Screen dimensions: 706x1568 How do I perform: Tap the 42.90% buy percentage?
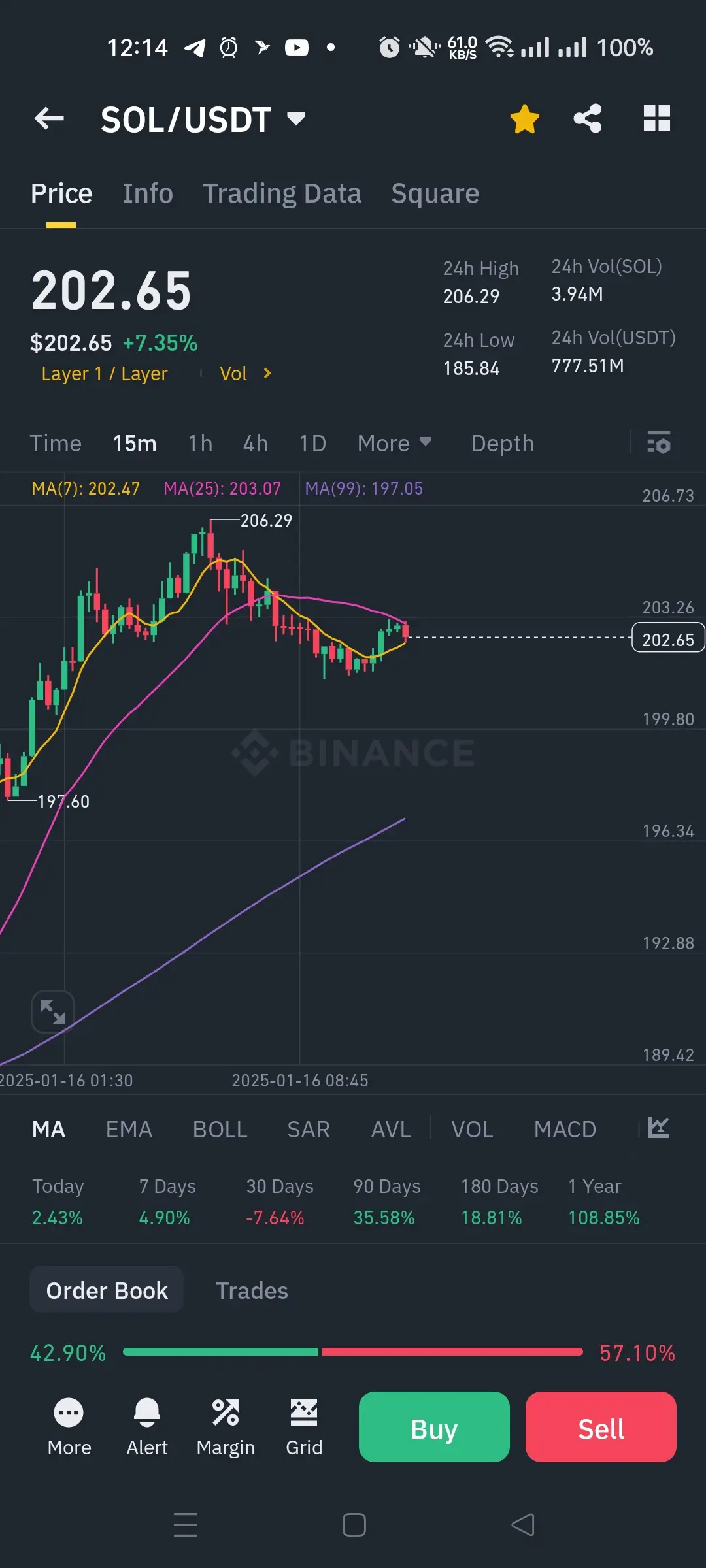point(68,1352)
